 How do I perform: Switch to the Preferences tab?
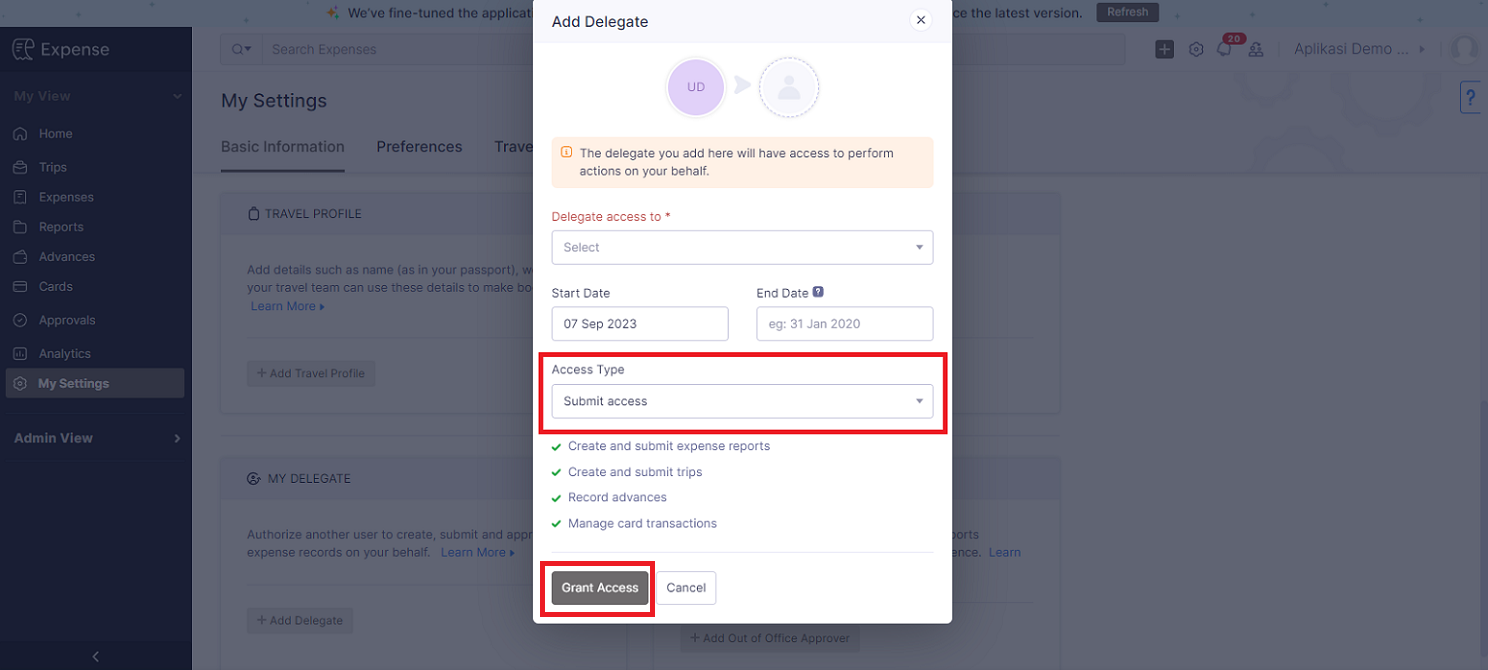point(419,147)
